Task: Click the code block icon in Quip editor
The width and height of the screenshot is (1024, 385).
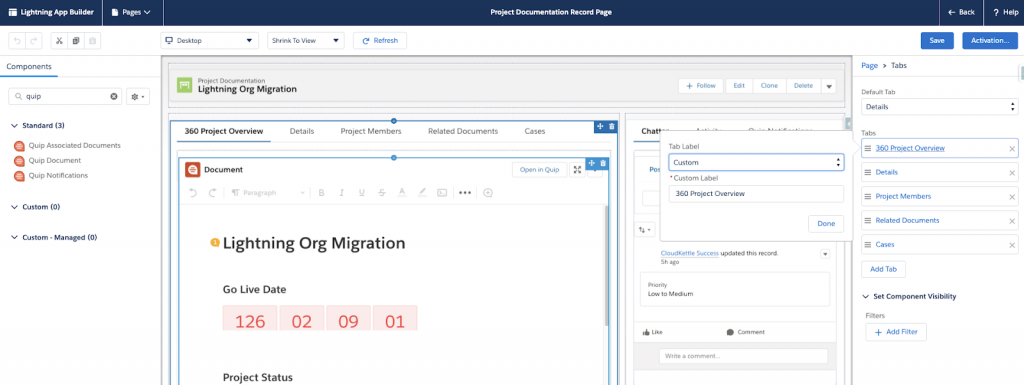Action: pyautogui.click(x=442, y=192)
